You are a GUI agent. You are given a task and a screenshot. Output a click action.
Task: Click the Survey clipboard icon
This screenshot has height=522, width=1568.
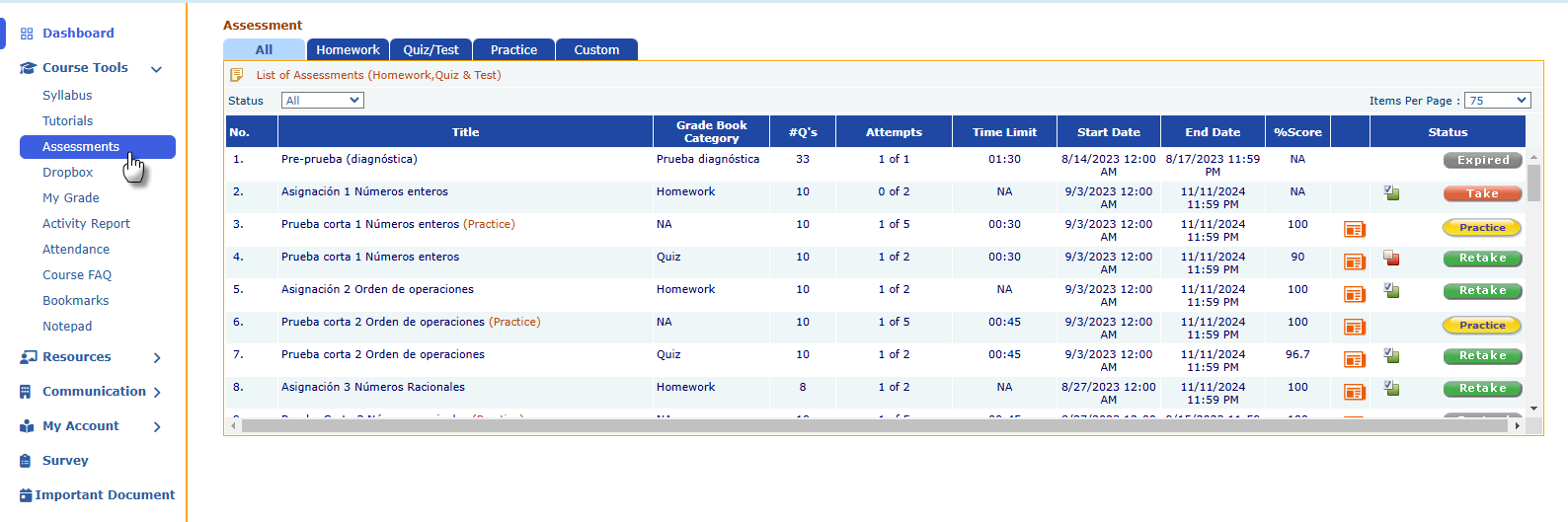click(x=27, y=461)
